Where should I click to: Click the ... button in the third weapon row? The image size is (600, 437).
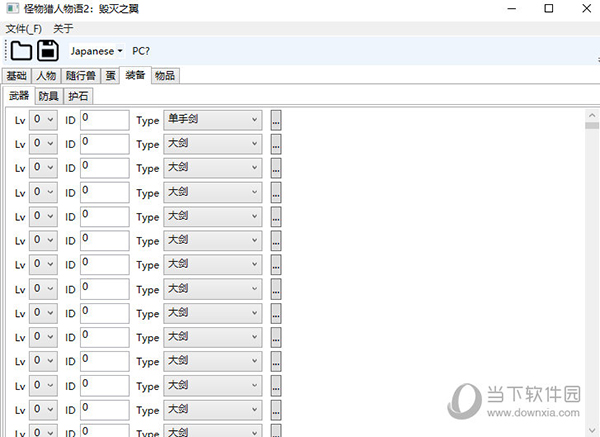(276, 168)
